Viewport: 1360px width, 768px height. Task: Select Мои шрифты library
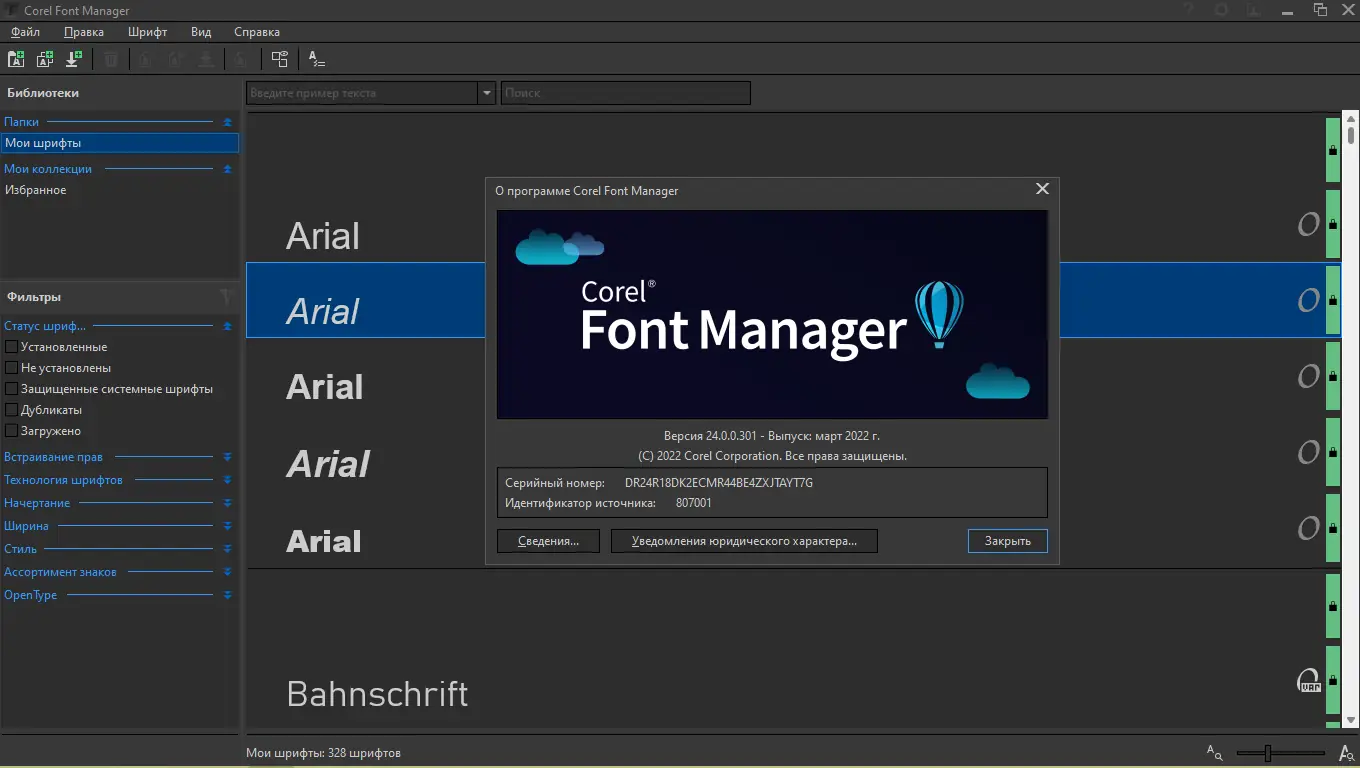(x=120, y=143)
